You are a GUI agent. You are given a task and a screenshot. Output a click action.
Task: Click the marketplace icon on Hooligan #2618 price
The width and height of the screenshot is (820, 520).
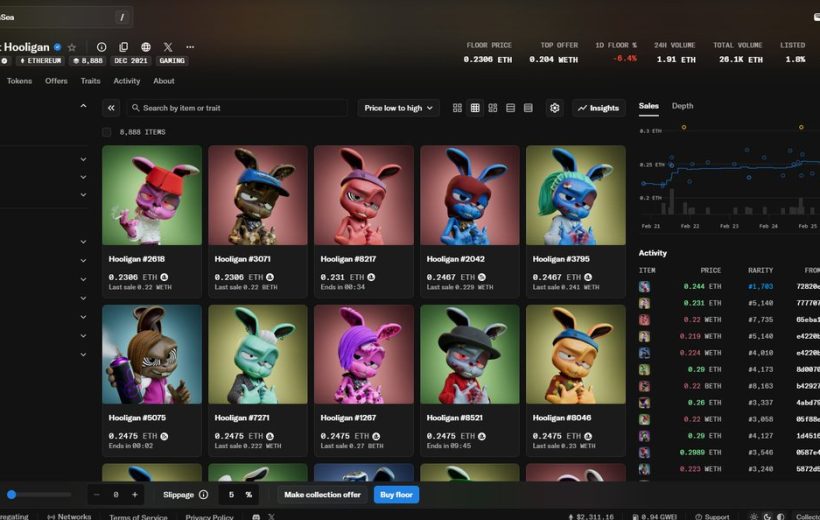click(x=164, y=277)
